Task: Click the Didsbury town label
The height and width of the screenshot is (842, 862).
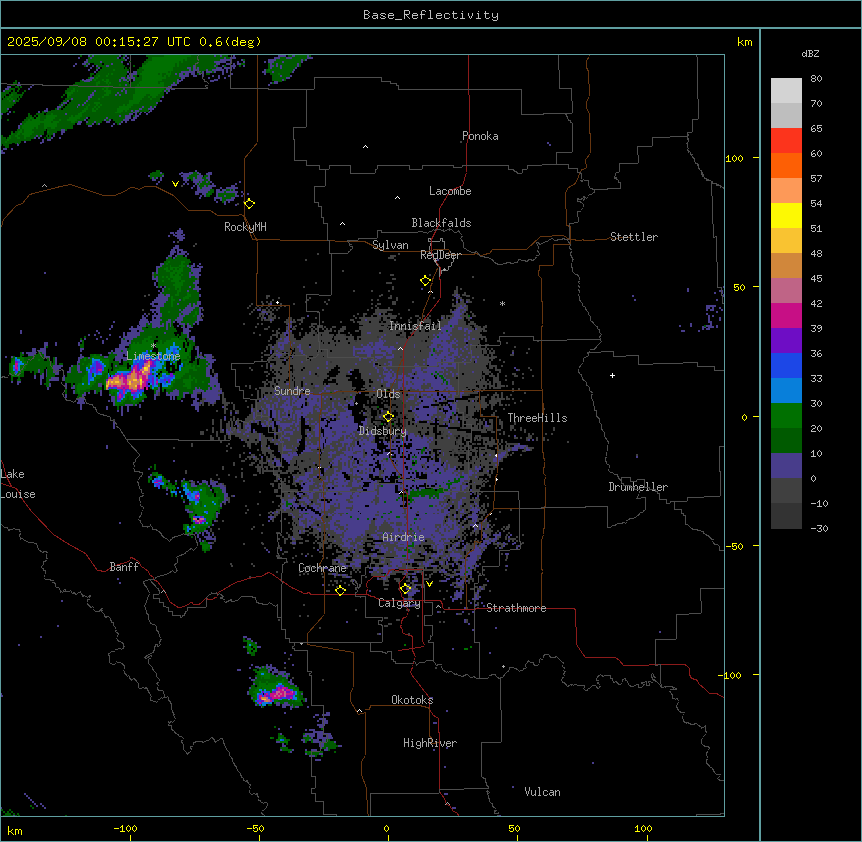Action: (383, 431)
